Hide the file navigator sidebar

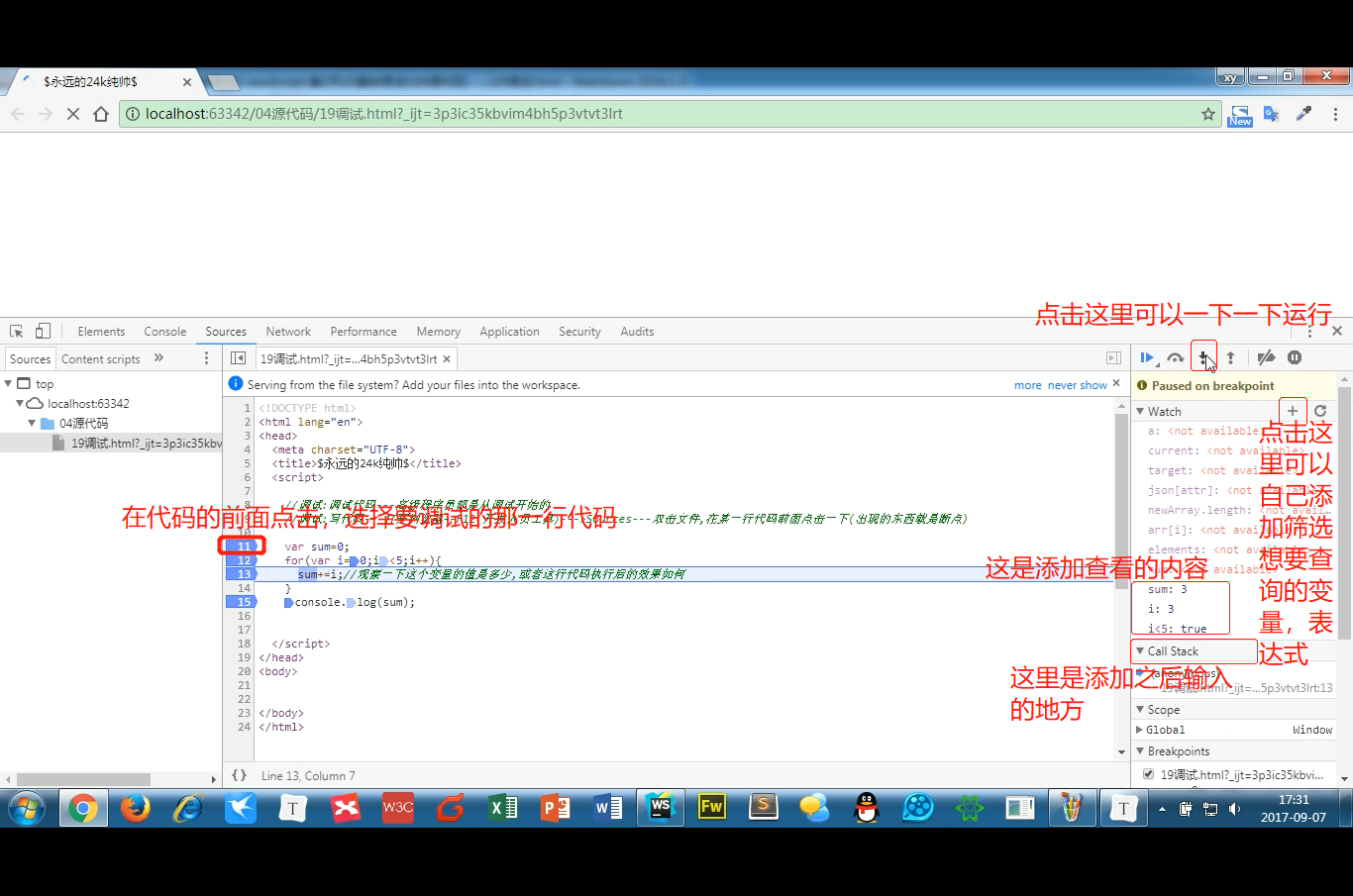[238, 358]
